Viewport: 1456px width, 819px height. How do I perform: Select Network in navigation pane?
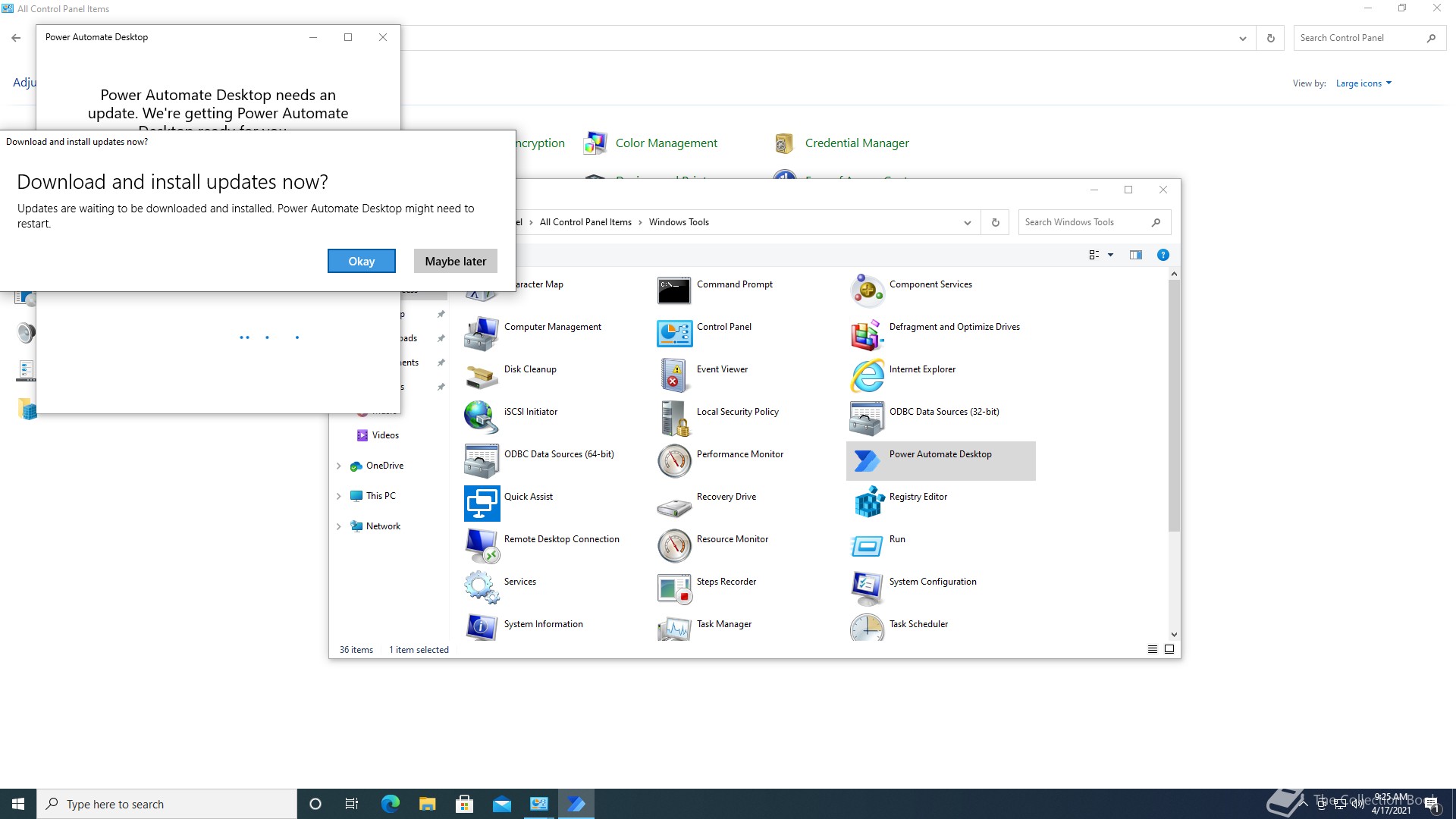click(383, 526)
